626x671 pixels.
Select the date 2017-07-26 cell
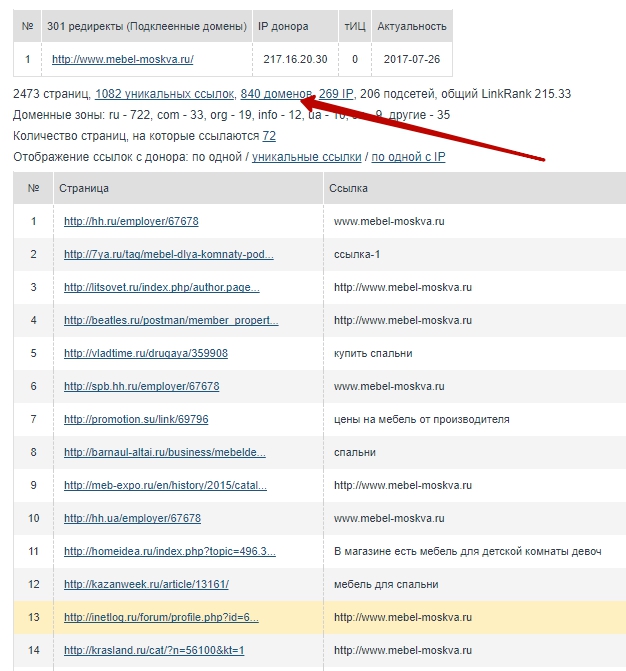[x=412, y=59]
